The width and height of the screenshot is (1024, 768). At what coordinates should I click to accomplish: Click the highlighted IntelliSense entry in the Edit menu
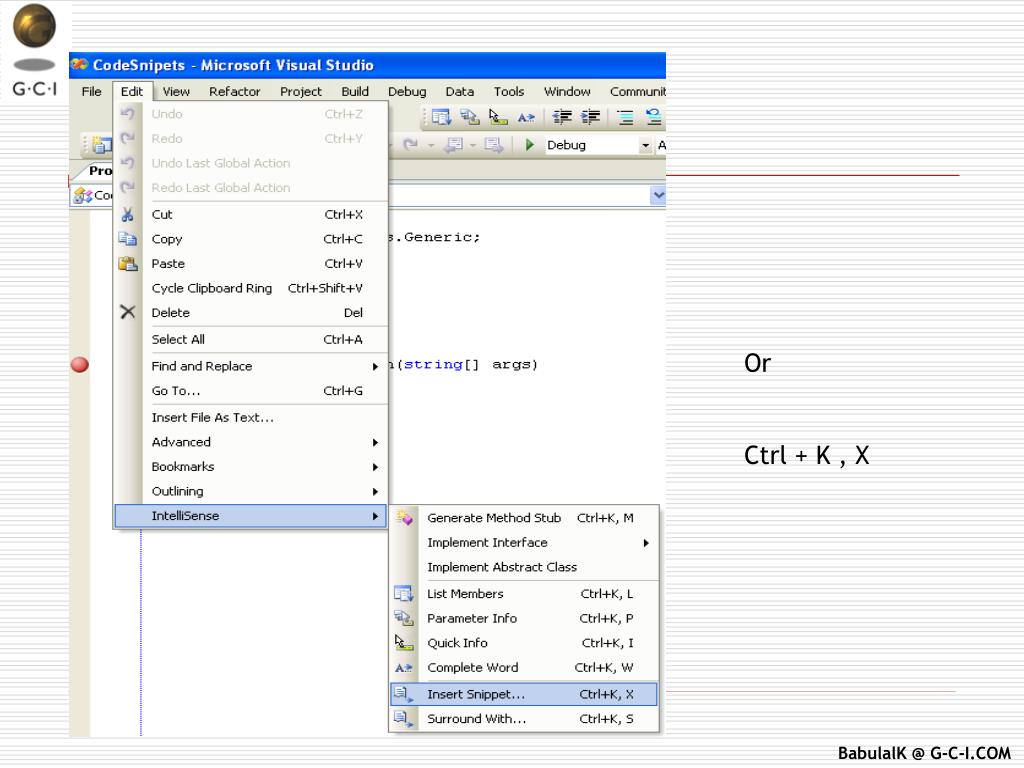coord(251,516)
